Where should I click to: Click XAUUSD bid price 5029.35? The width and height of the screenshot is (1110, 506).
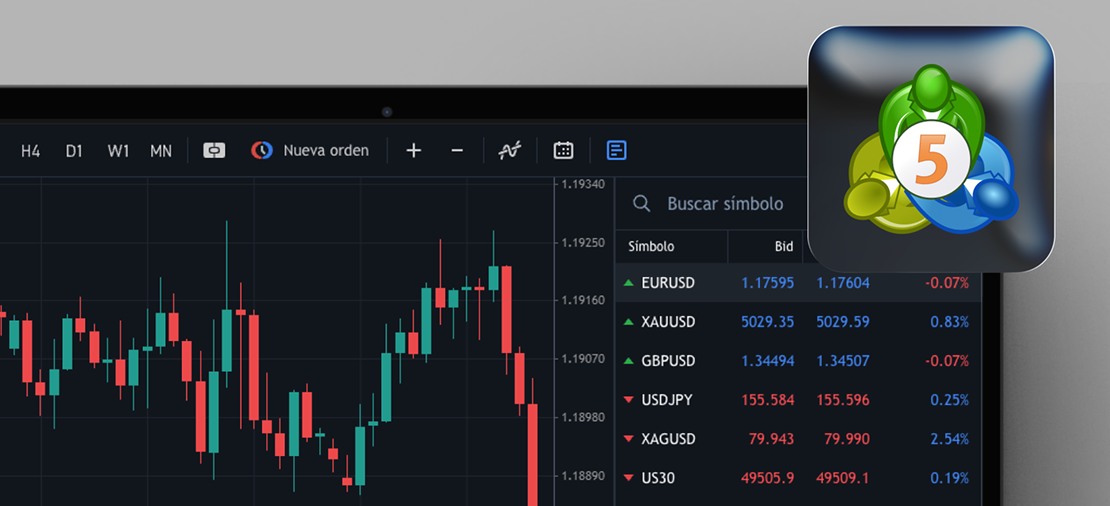(x=767, y=322)
